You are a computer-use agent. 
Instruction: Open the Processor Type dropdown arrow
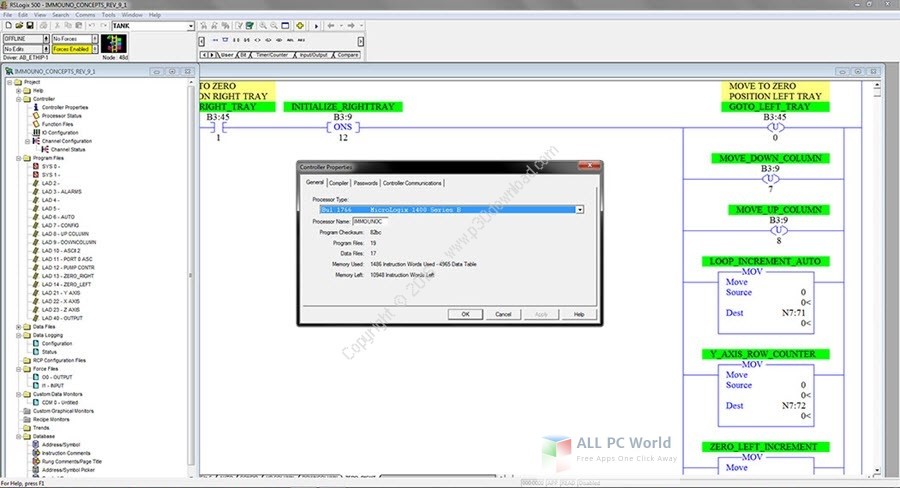click(580, 210)
